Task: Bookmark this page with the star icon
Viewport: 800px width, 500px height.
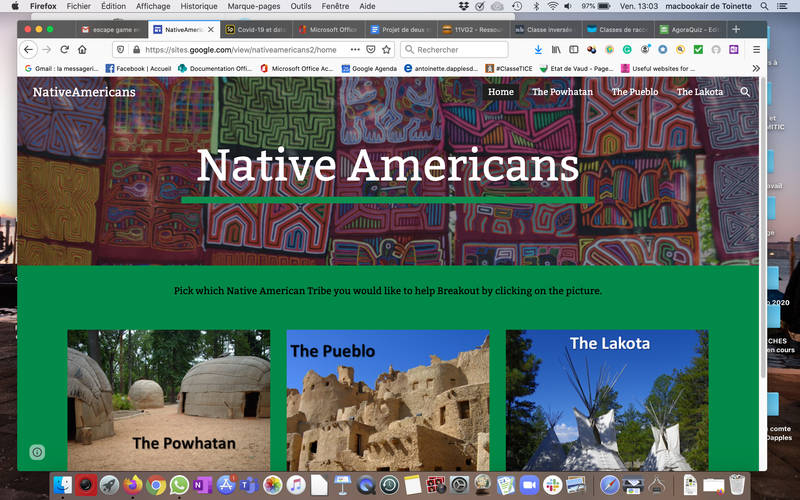Action: pos(387,49)
